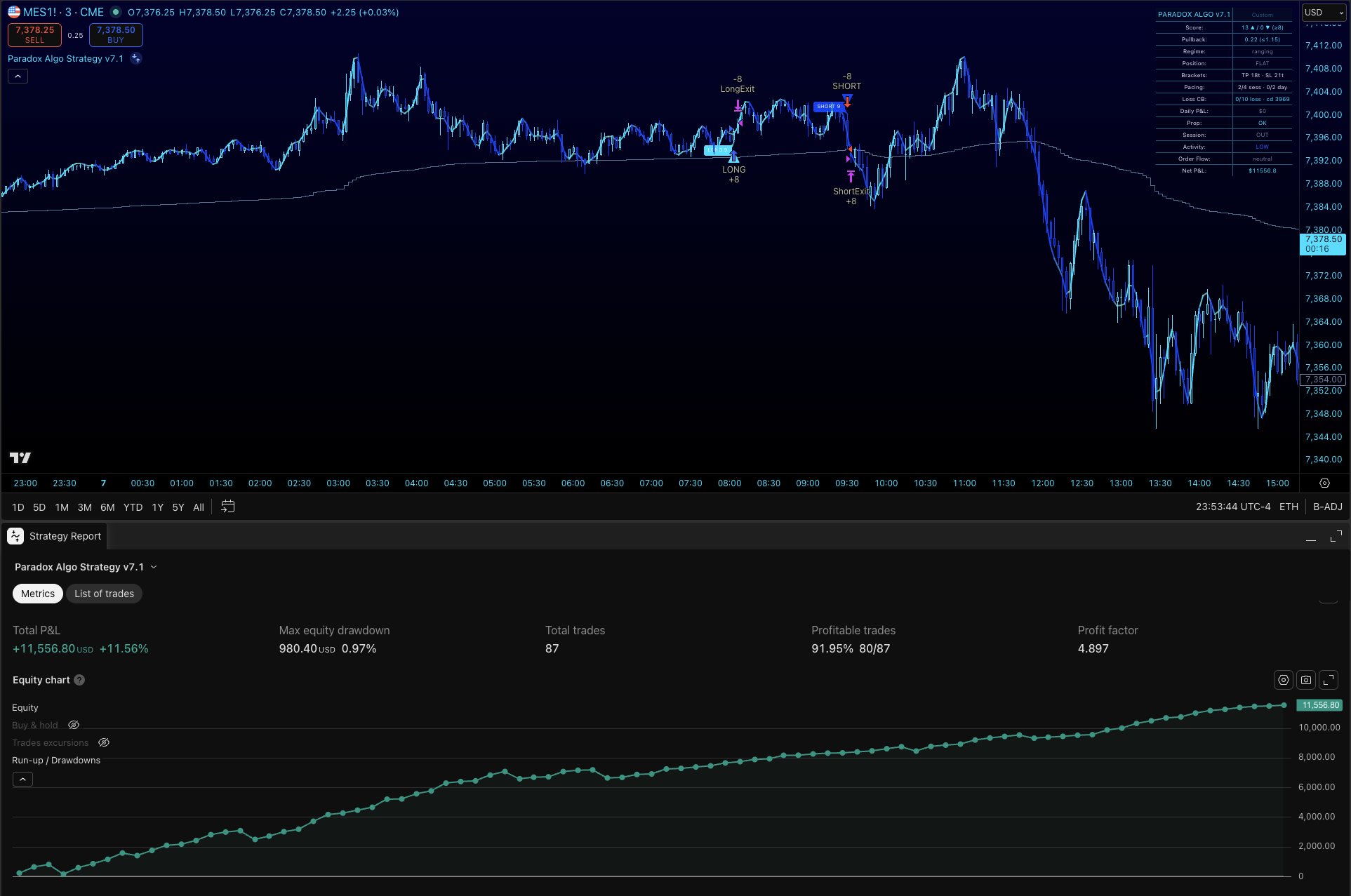
Task: Click the green market status dot
Action: click(116, 12)
